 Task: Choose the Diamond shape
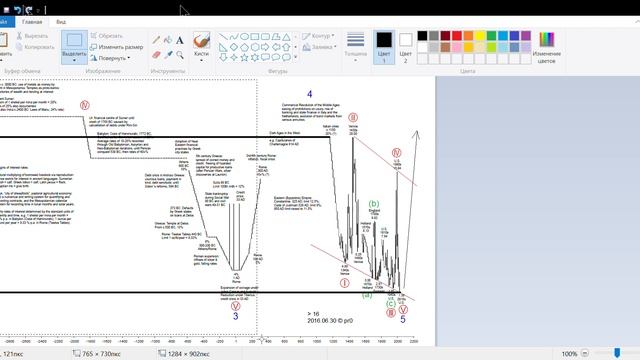click(234, 47)
